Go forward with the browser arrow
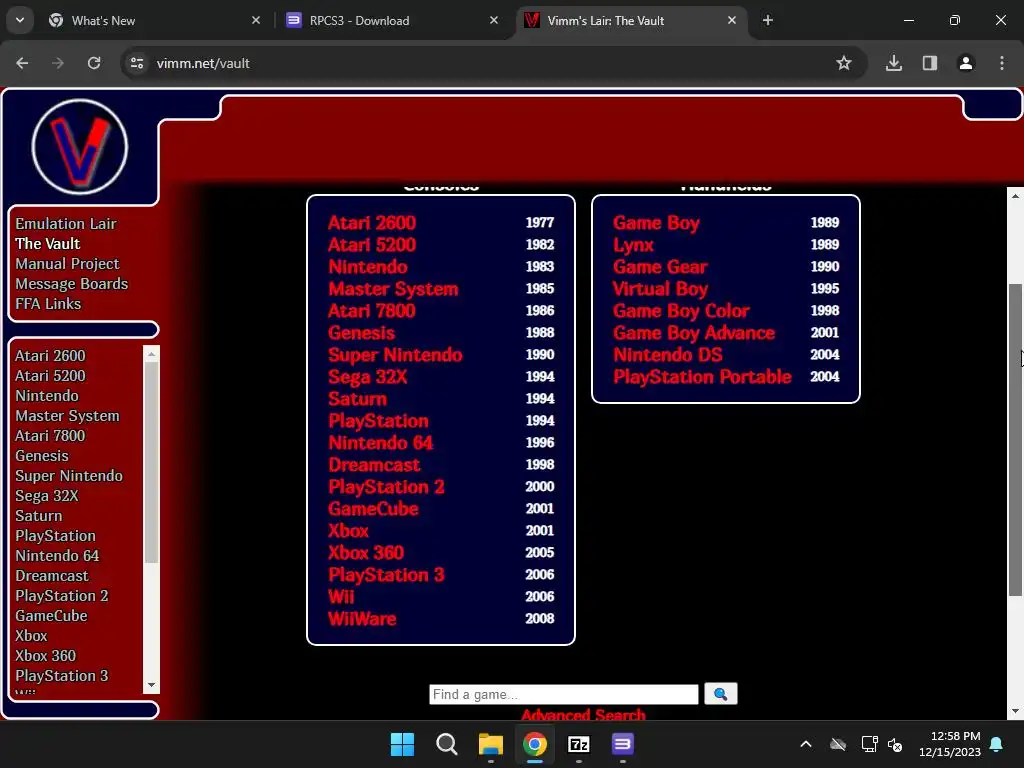The height and width of the screenshot is (768, 1024). coord(58,63)
